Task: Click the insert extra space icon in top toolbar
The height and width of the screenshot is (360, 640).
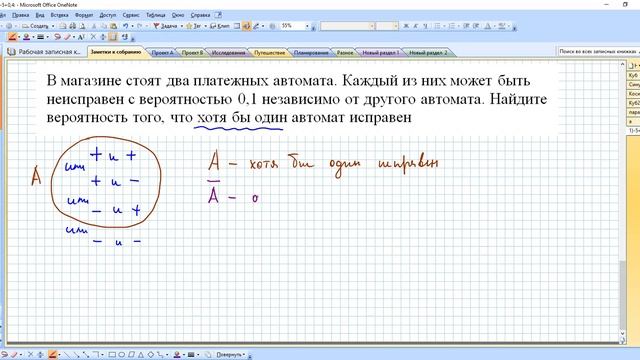Action: click(103, 37)
